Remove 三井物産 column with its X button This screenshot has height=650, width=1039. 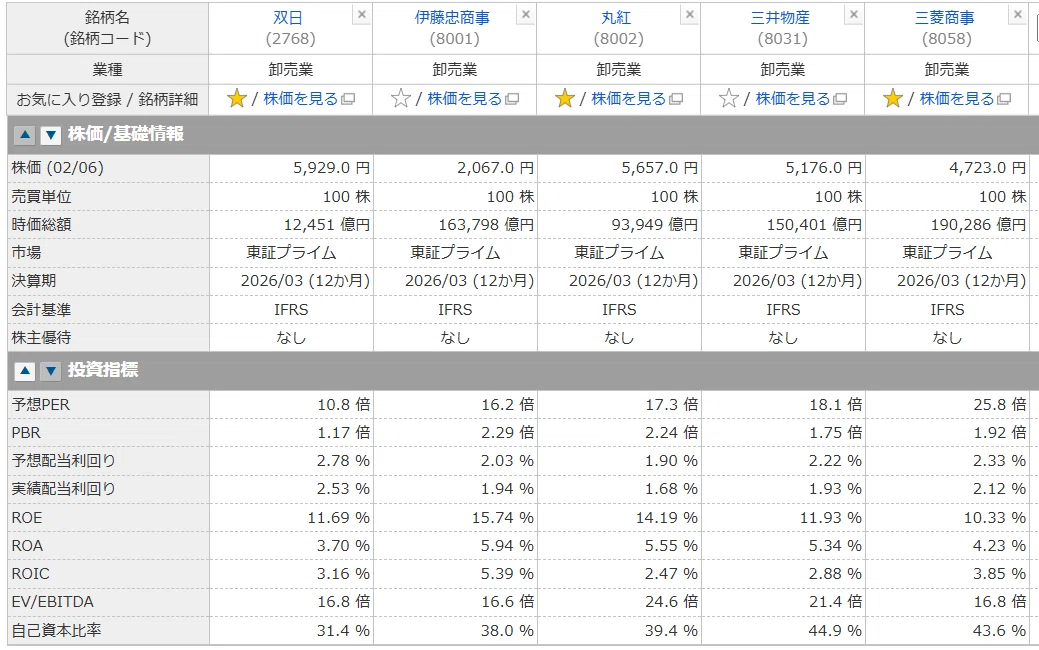(x=853, y=15)
